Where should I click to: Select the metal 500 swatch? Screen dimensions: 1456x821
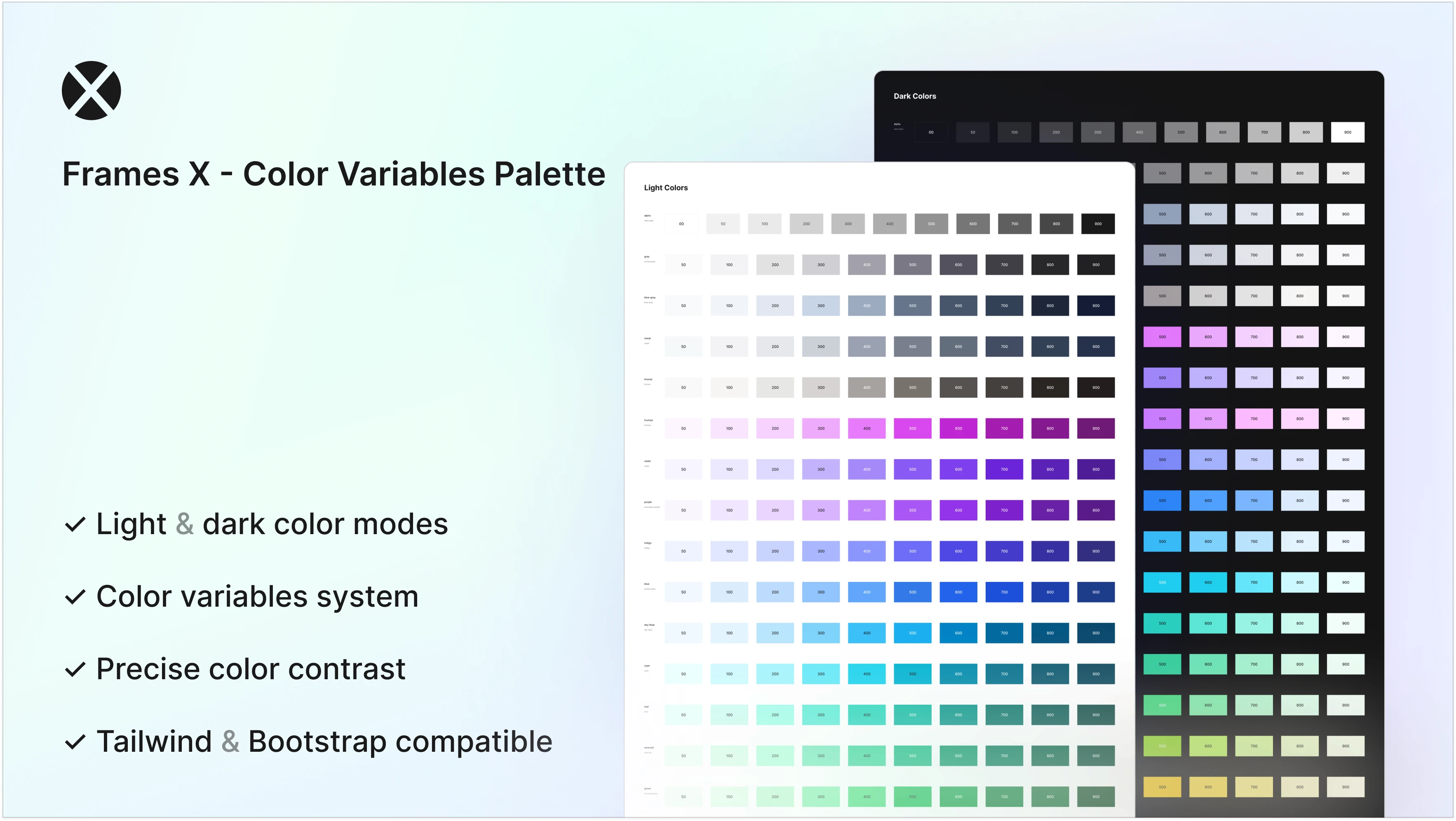click(912, 346)
